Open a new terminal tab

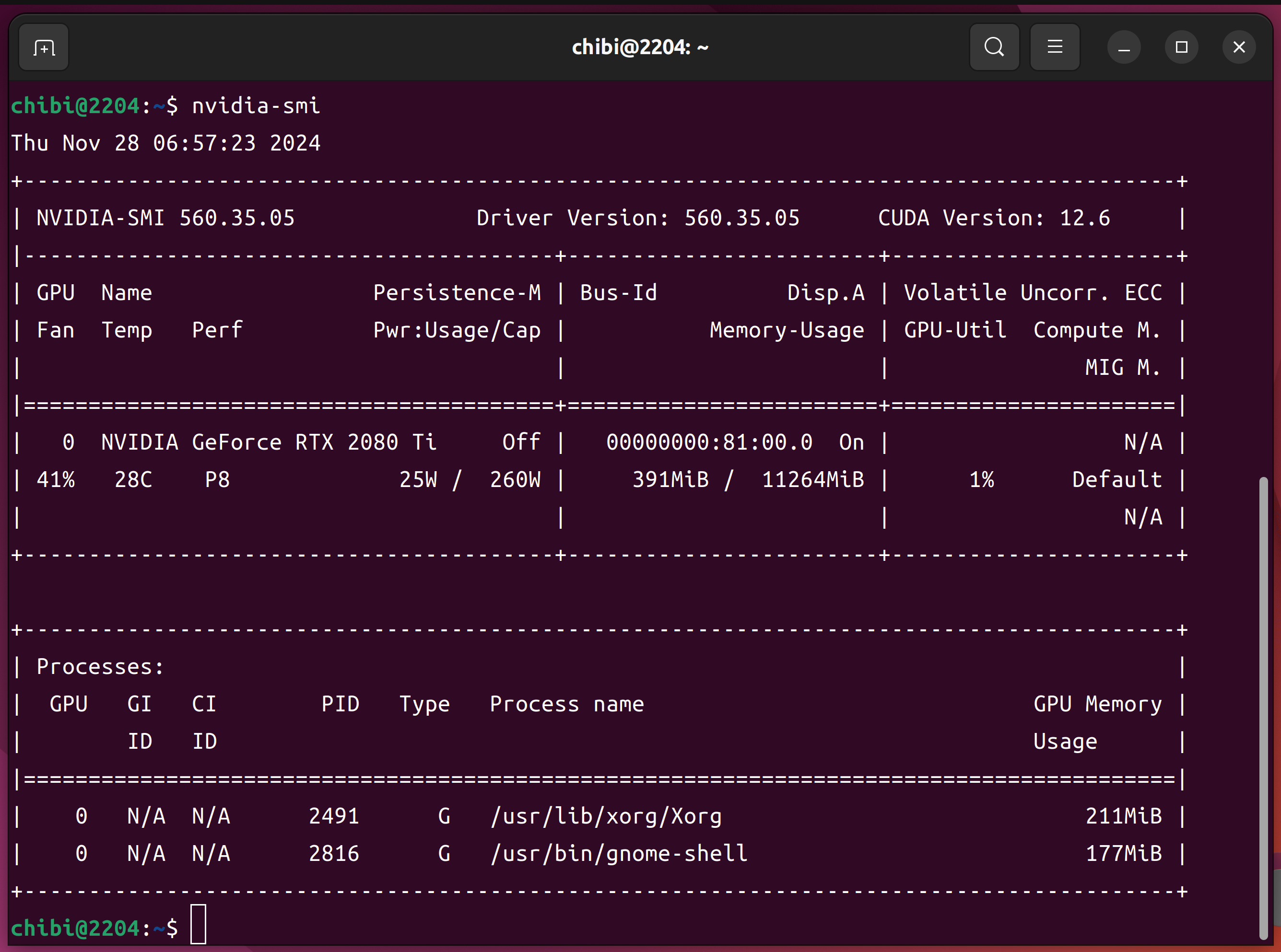pyautogui.click(x=44, y=47)
